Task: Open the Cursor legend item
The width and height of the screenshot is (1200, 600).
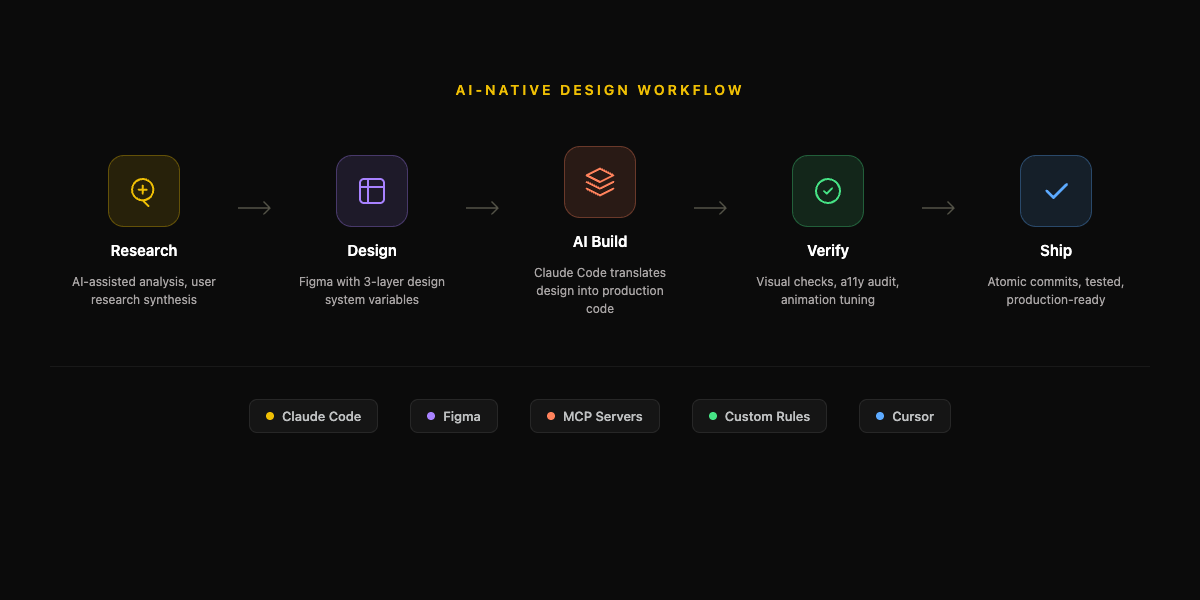Action: [904, 416]
